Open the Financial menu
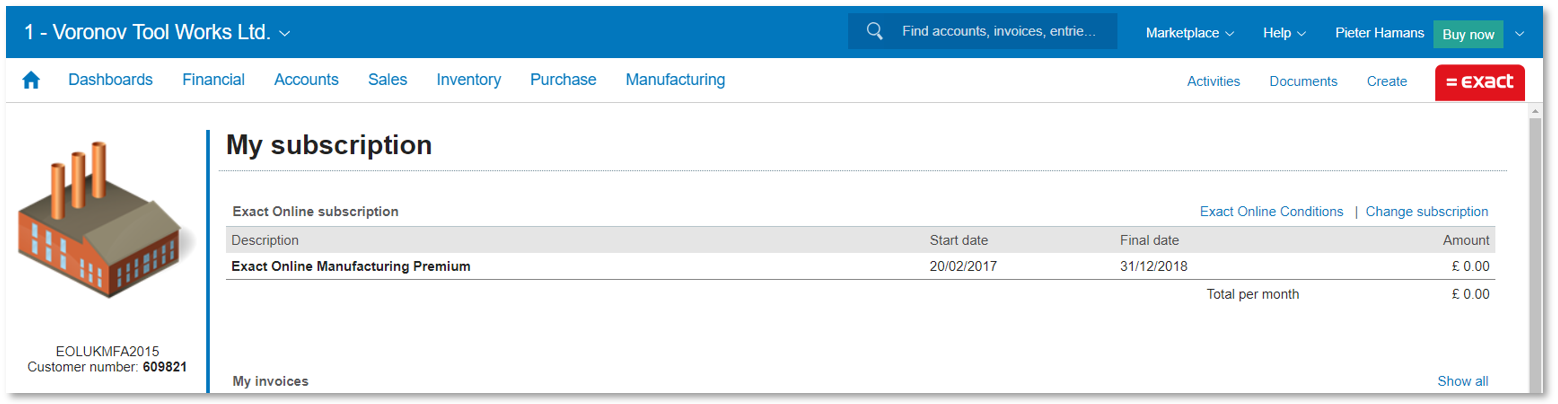1558x404 pixels. tap(213, 80)
